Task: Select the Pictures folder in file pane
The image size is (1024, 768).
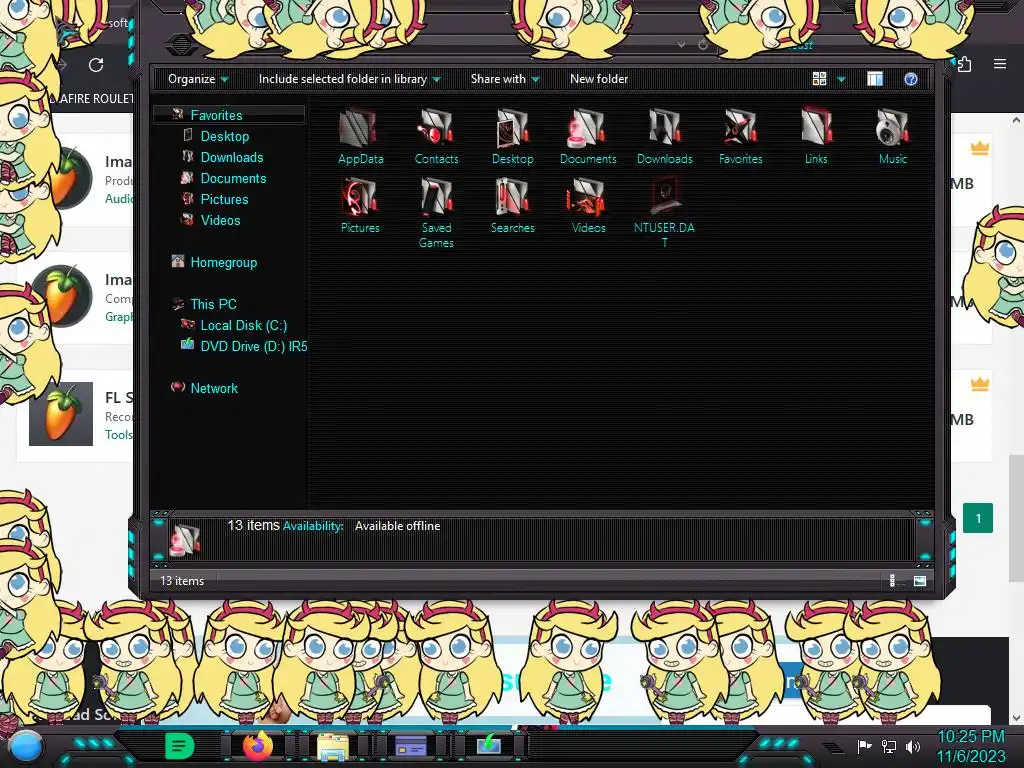Action: point(360,205)
